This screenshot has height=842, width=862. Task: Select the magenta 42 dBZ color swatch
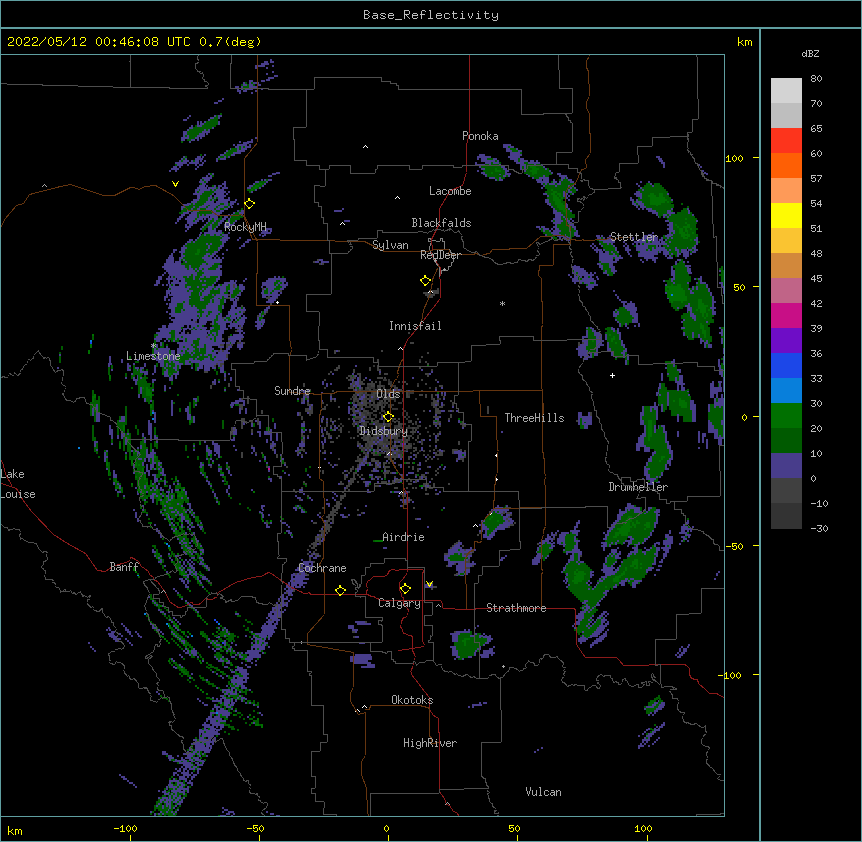(x=786, y=315)
